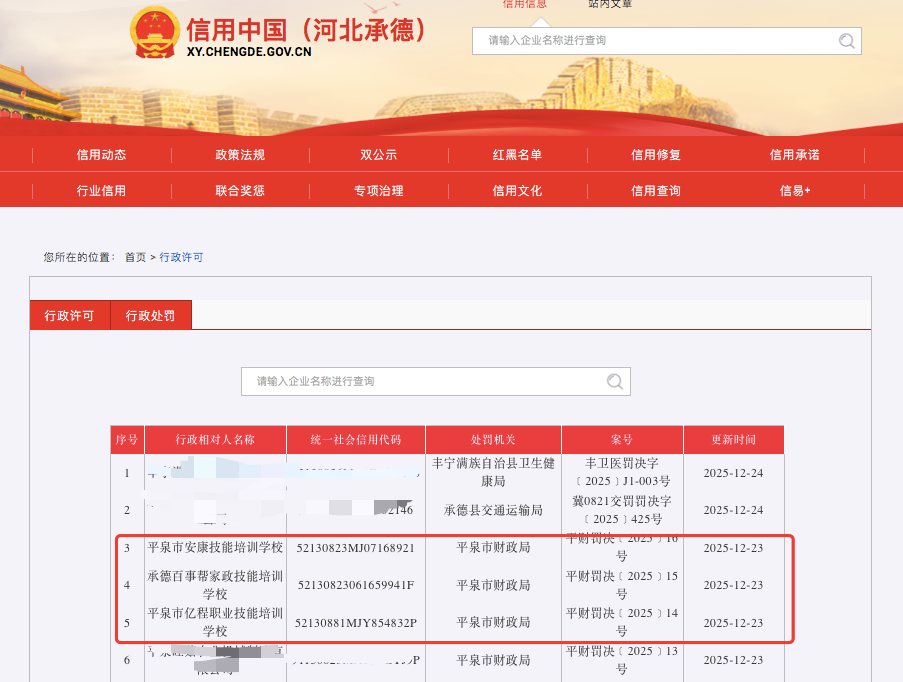Navigate to 行业信用
Image resolution: width=903 pixels, height=682 pixels.
point(101,191)
